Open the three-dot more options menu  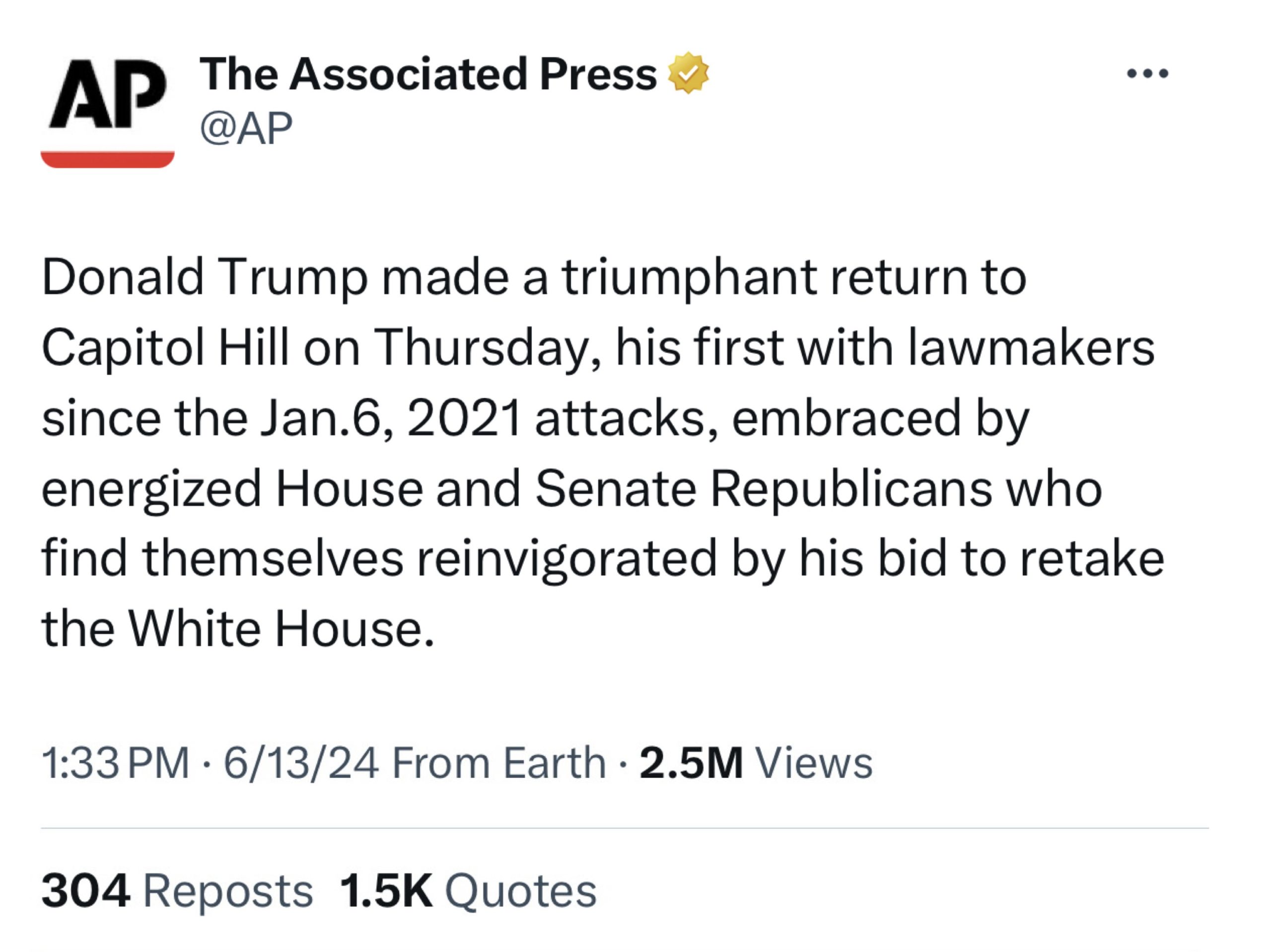point(1148,73)
